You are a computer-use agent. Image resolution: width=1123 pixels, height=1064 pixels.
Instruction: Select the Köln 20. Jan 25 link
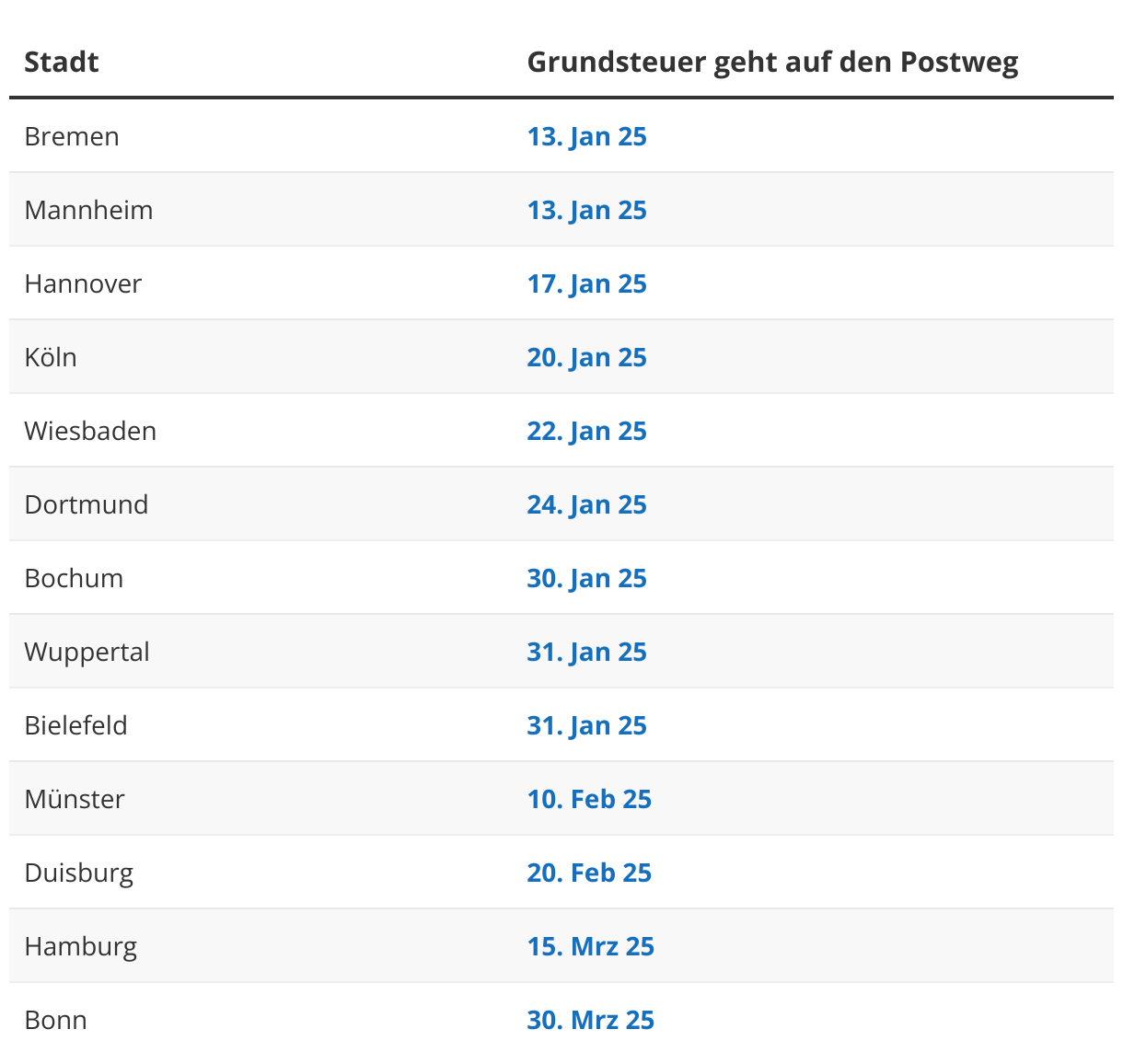pos(586,357)
